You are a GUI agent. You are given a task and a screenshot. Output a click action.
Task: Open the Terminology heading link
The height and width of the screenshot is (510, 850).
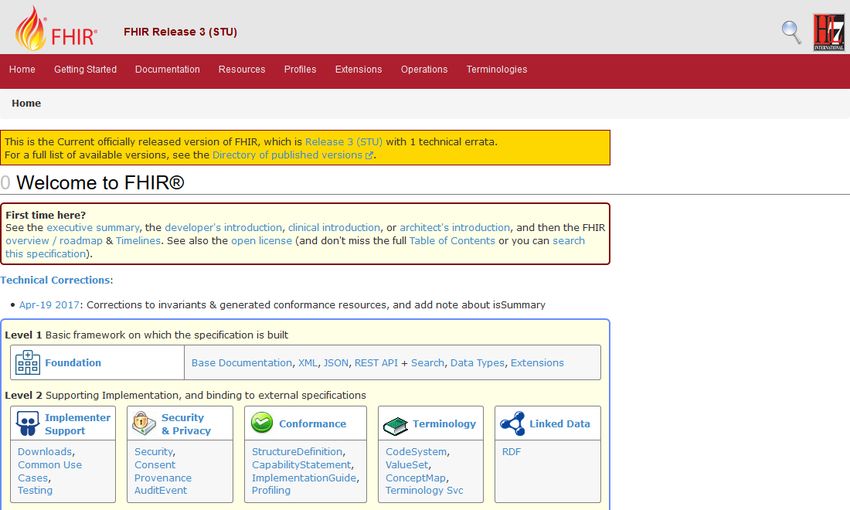click(444, 424)
